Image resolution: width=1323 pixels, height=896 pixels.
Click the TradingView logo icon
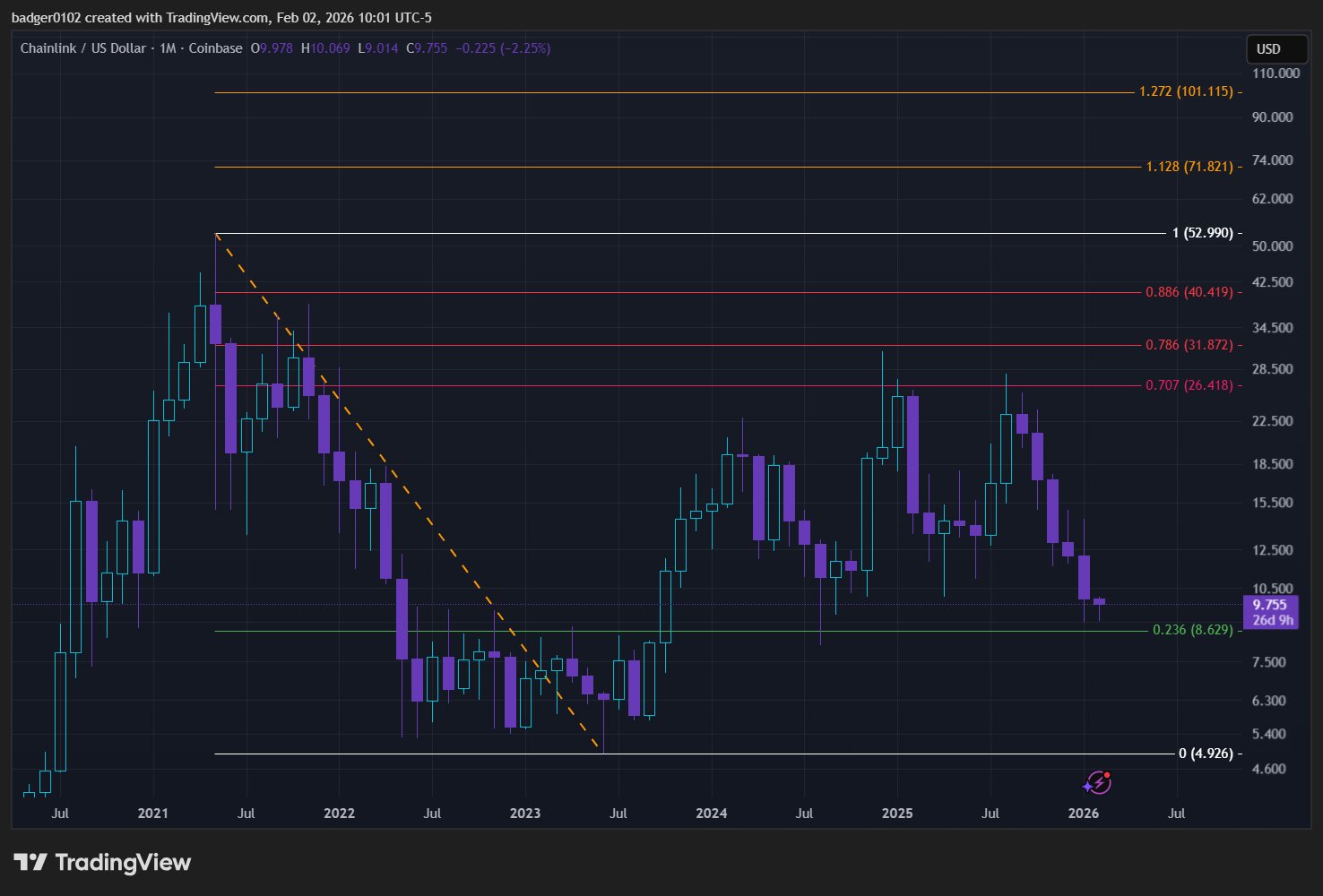(x=30, y=863)
